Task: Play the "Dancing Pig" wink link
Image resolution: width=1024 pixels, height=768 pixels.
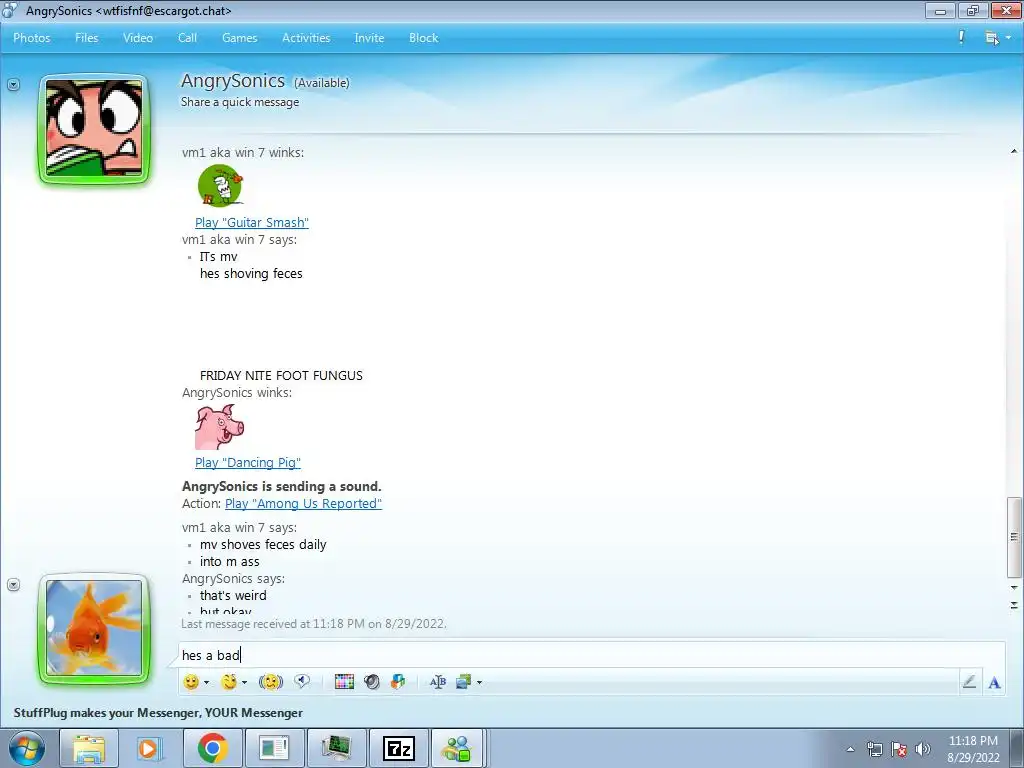Action: point(248,462)
